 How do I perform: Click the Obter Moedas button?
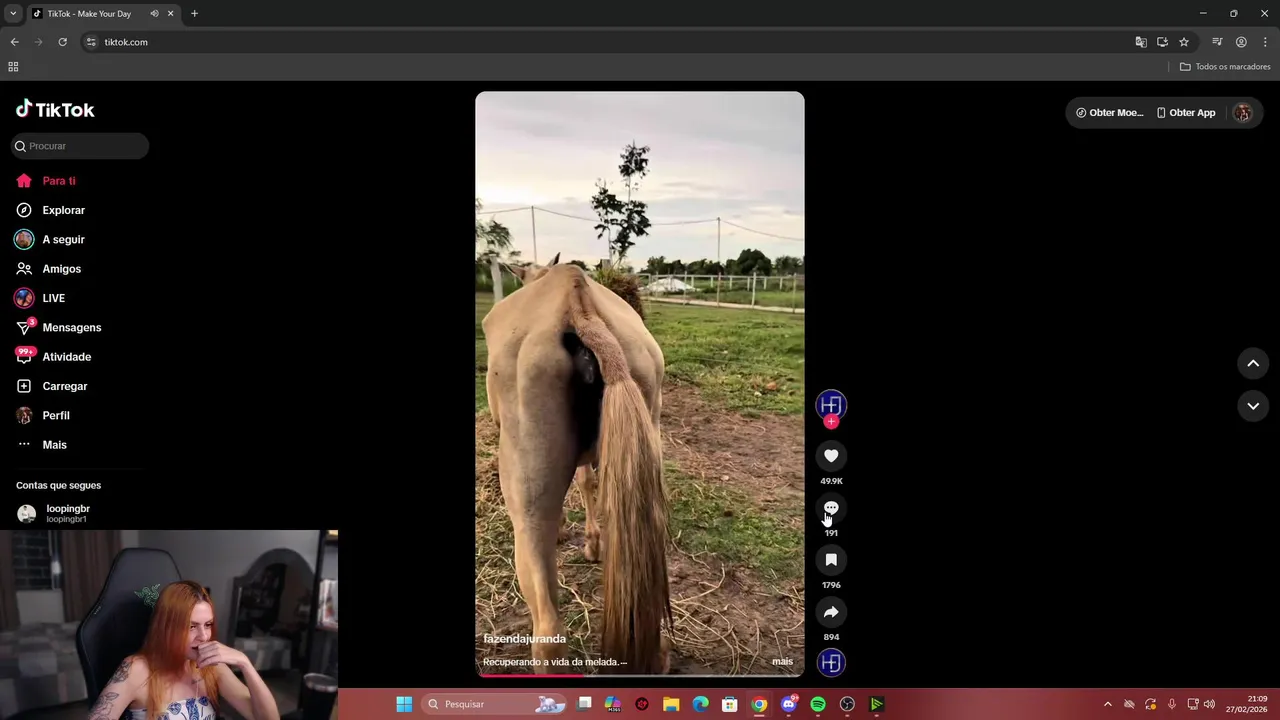tap(1109, 113)
